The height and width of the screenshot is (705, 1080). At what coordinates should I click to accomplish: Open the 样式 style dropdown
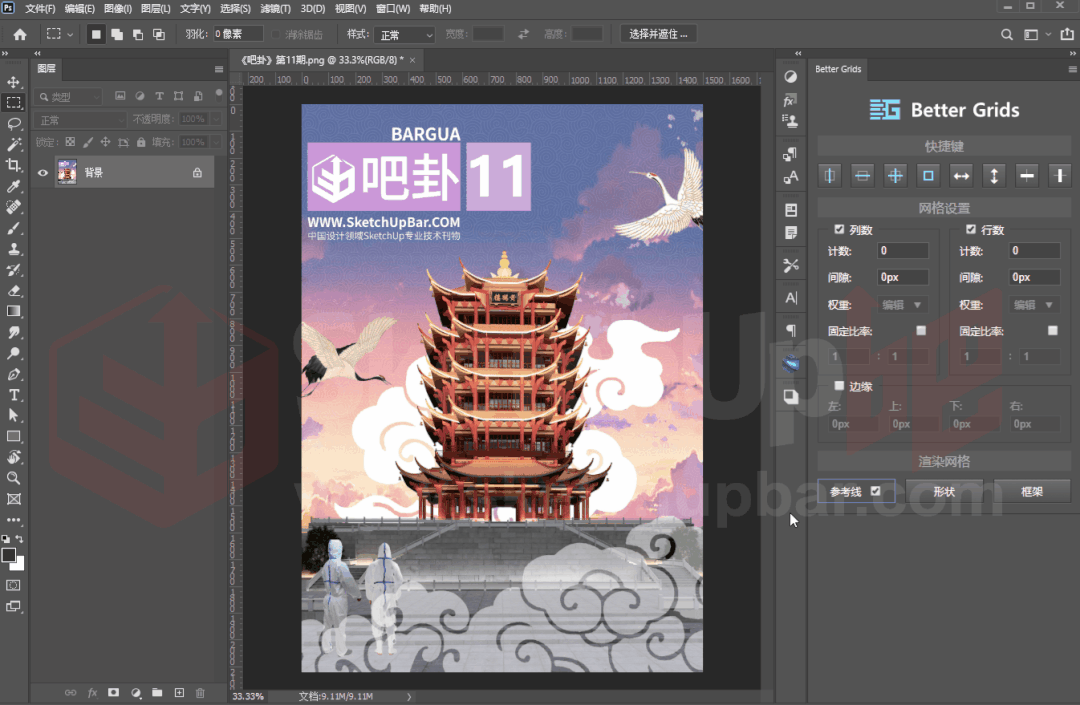[405, 34]
